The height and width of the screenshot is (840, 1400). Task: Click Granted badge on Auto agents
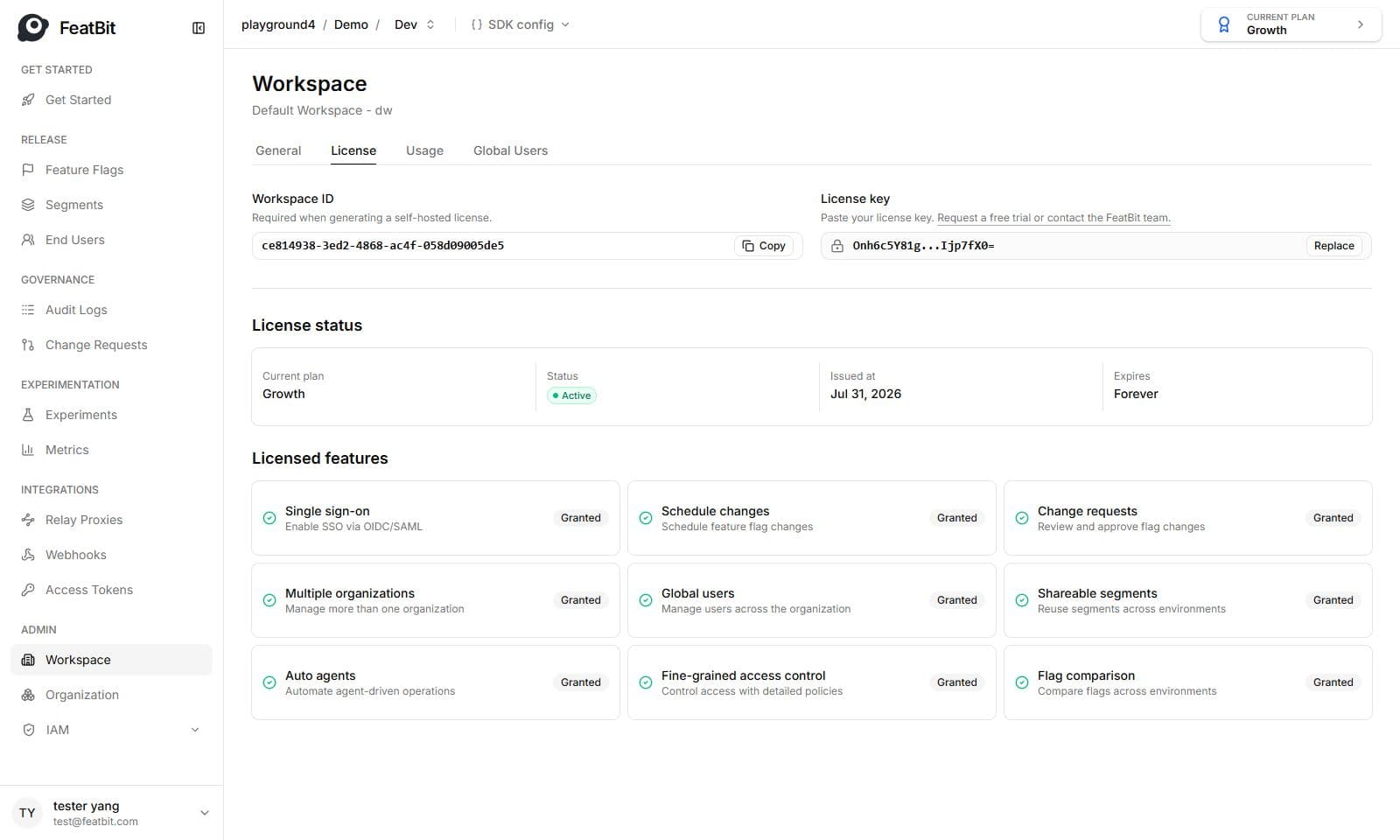point(581,682)
